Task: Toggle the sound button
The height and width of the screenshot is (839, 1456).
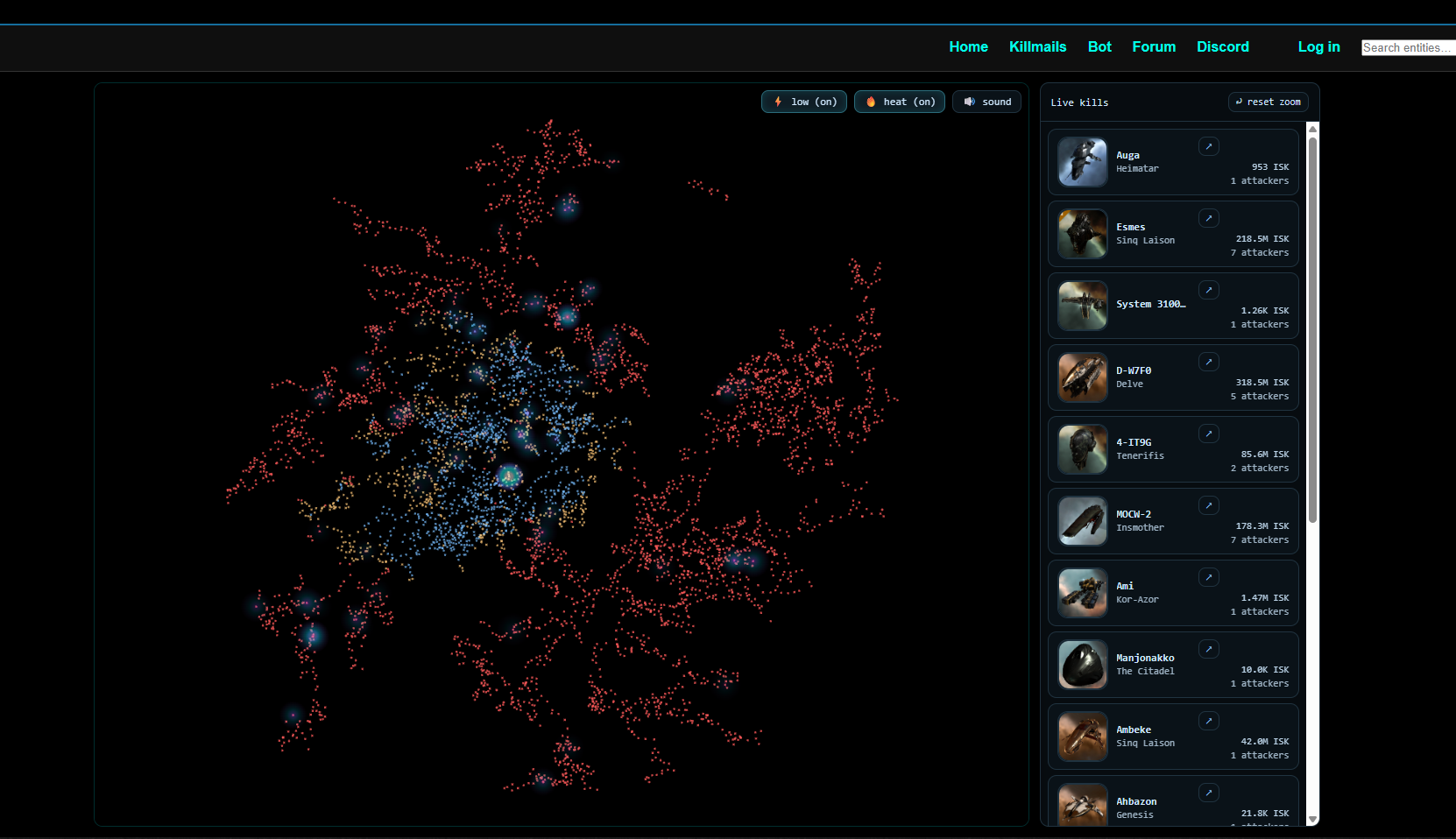Action: point(987,102)
